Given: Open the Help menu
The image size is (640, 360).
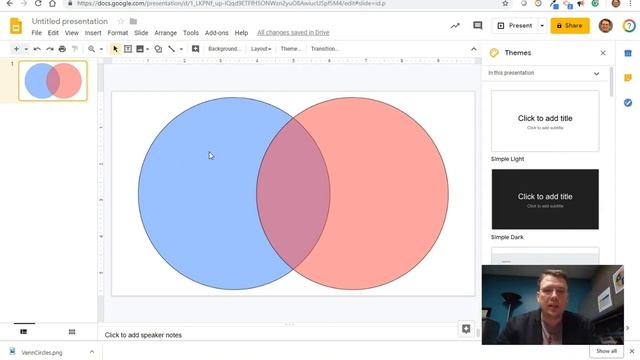Looking at the screenshot, I should point(241,33).
